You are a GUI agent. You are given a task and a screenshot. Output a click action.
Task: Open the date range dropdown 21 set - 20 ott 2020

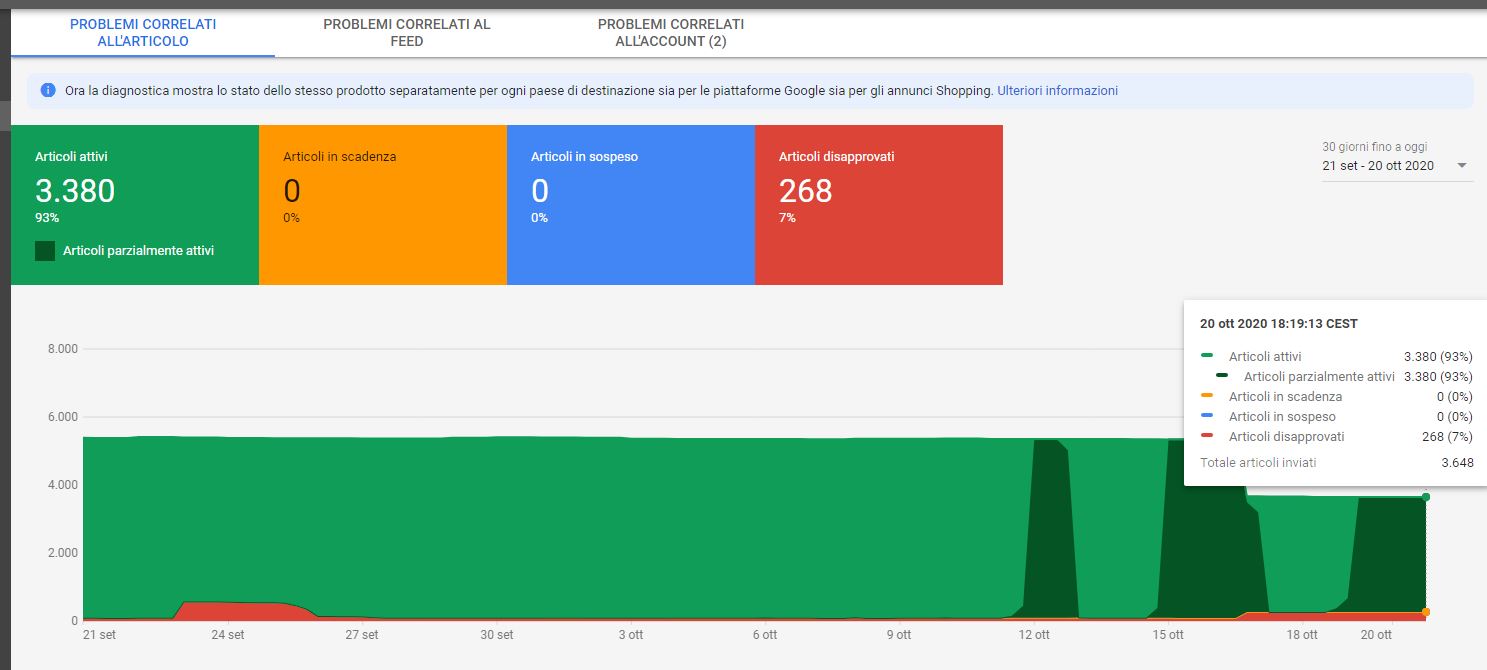1396,166
